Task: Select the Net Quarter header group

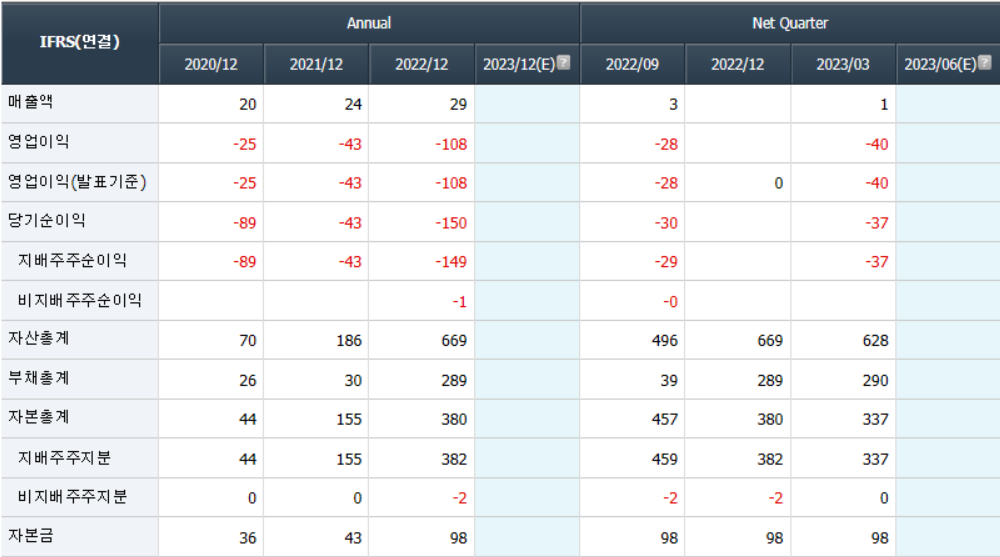Action: 790,23
